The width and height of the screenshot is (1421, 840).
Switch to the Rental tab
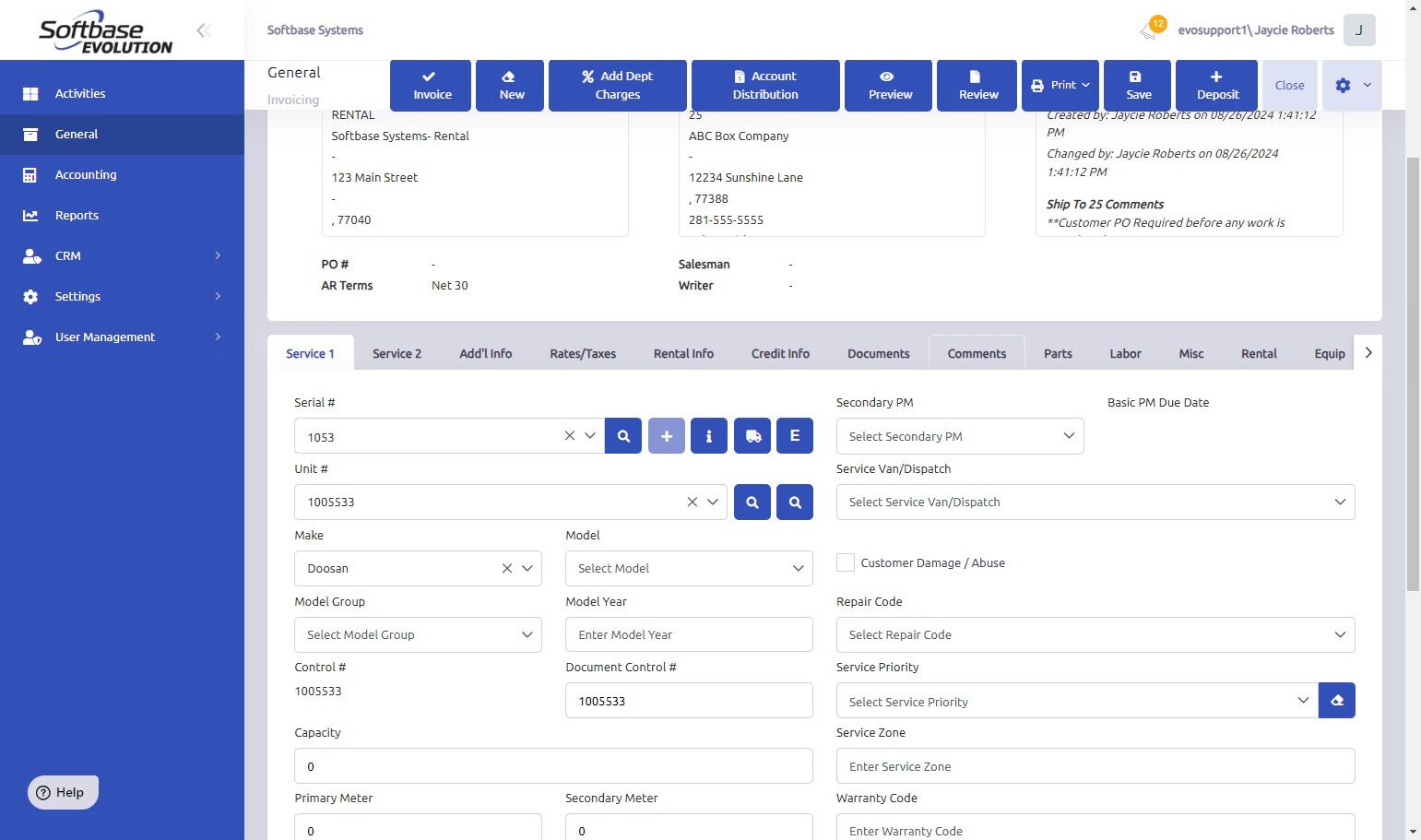pyautogui.click(x=1259, y=354)
